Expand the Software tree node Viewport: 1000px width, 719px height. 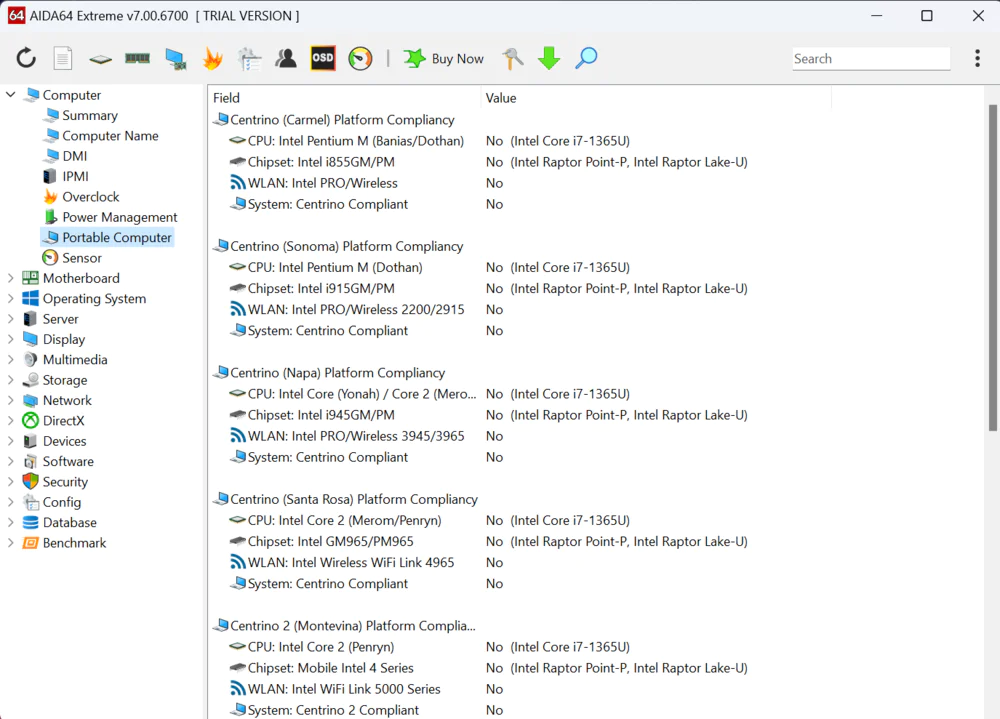[10, 462]
